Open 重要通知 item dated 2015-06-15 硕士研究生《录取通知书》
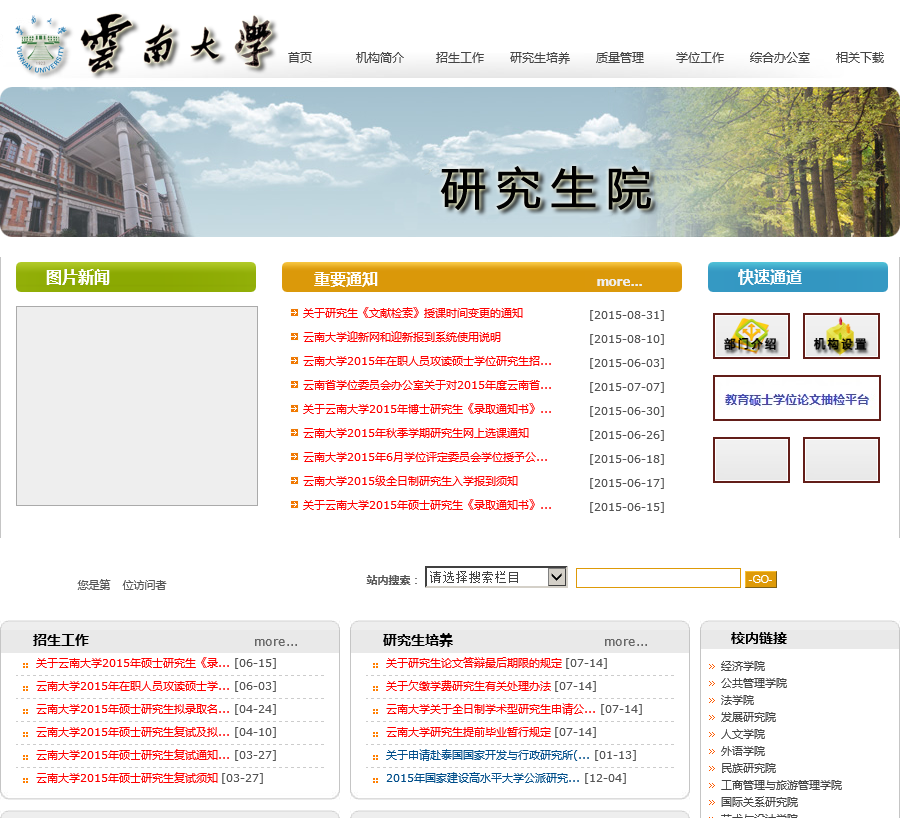Viewport: 900px width, 818px height. 427,505
